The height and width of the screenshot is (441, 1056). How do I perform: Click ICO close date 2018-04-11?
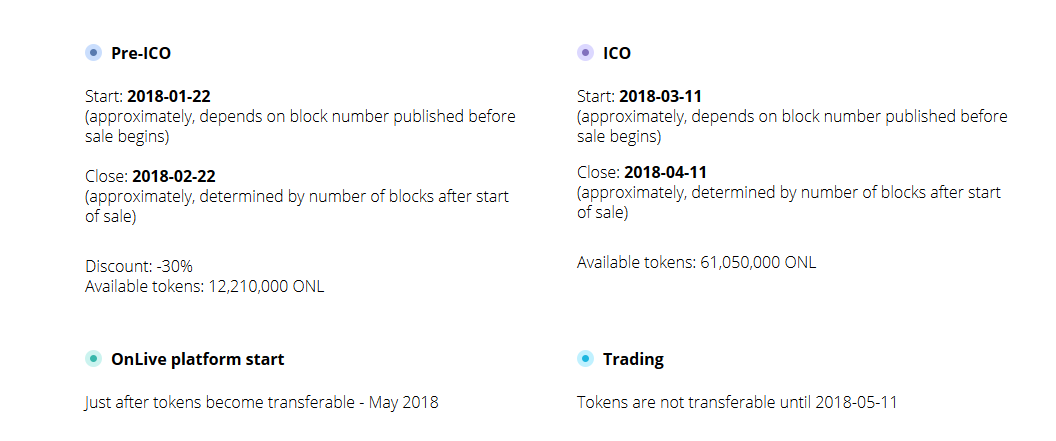point(665,172)
